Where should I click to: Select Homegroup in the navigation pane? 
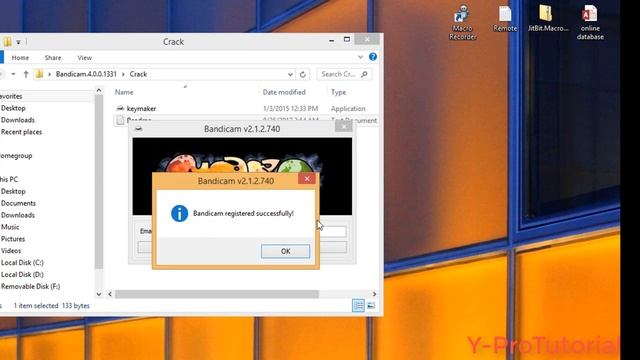(16, 156)
